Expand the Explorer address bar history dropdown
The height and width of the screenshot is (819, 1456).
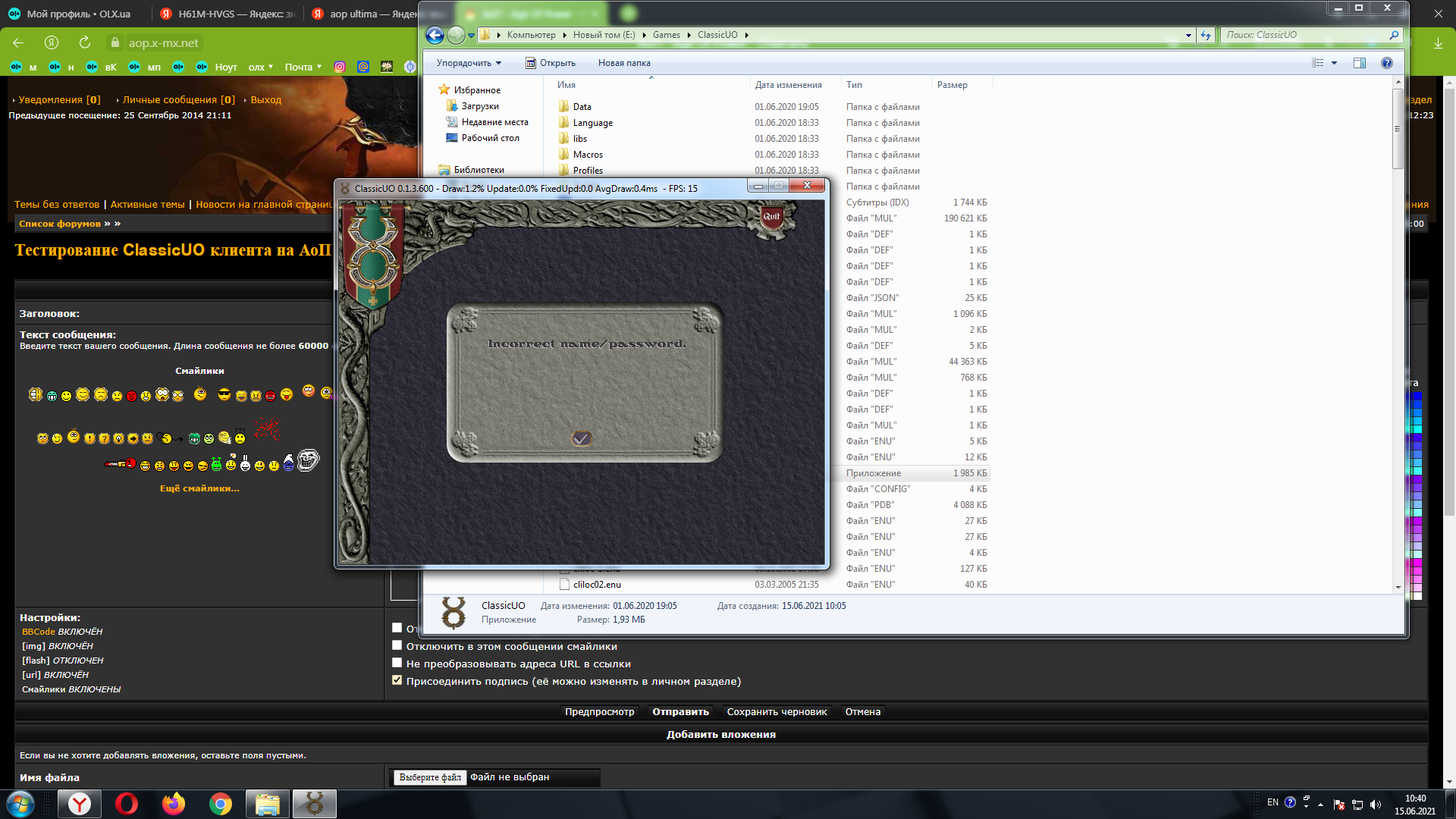(x=1188, y=35)
